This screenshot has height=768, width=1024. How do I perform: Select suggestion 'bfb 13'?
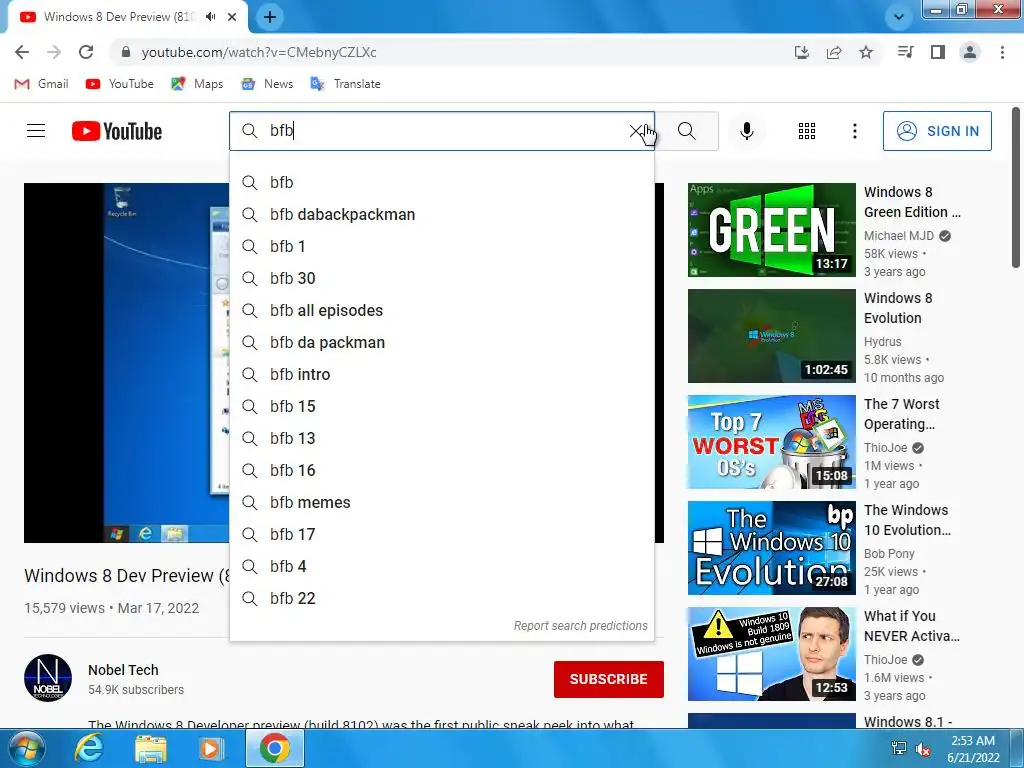pos(441,439)
